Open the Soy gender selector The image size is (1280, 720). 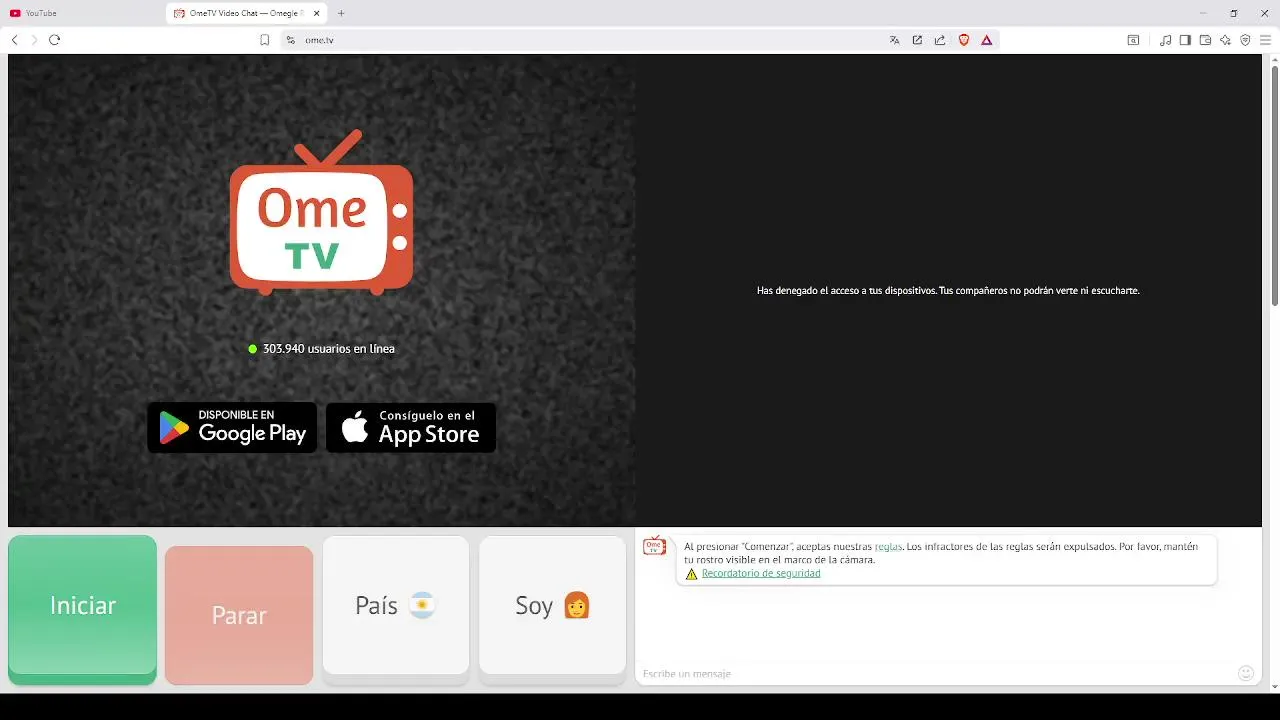[552, 609]
